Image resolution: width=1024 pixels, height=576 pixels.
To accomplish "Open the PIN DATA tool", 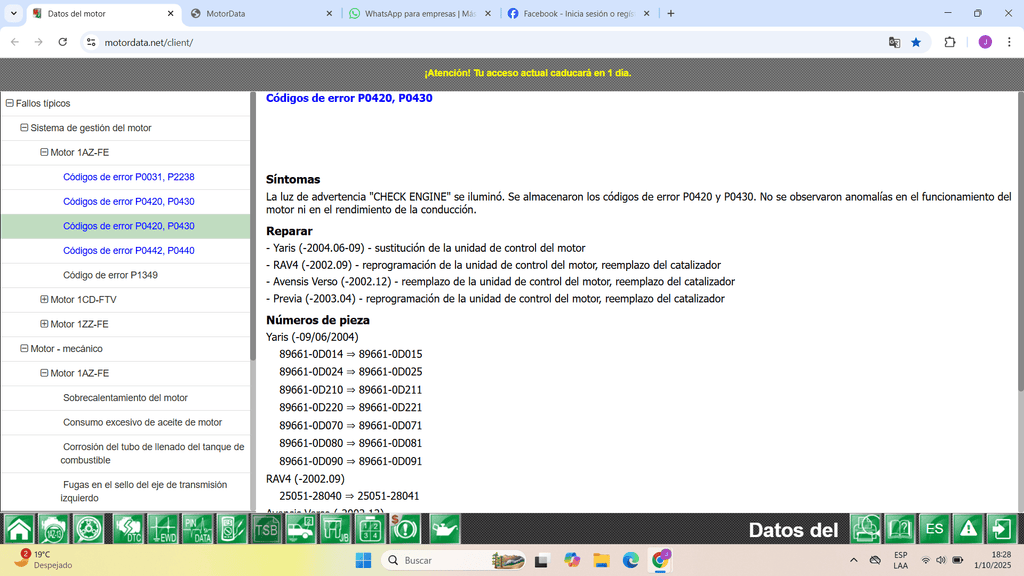I will tap(198, 528).
